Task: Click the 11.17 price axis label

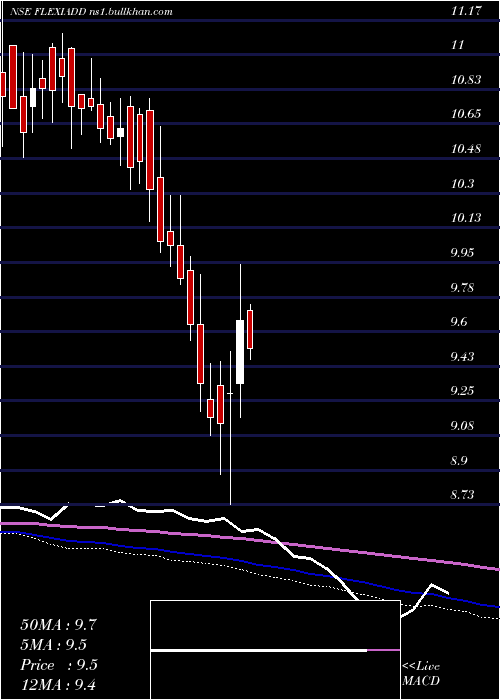Action: (466, 11)
